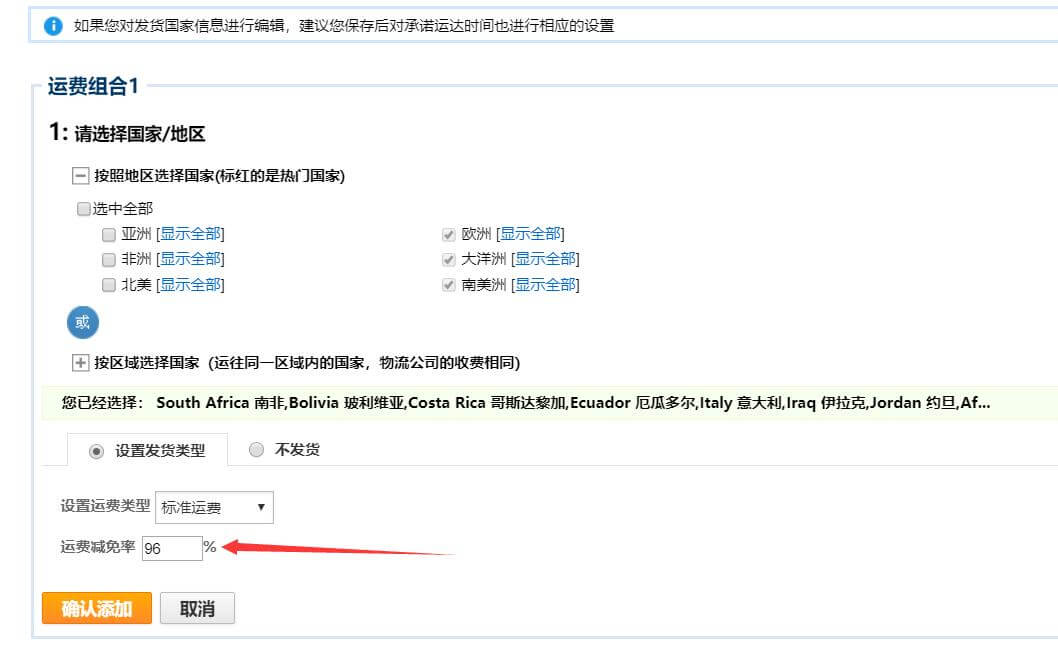This screenshot has height=663, width=1058.
Task: Uncheck the 欧洲 checkbox
Action: (449, 235)
